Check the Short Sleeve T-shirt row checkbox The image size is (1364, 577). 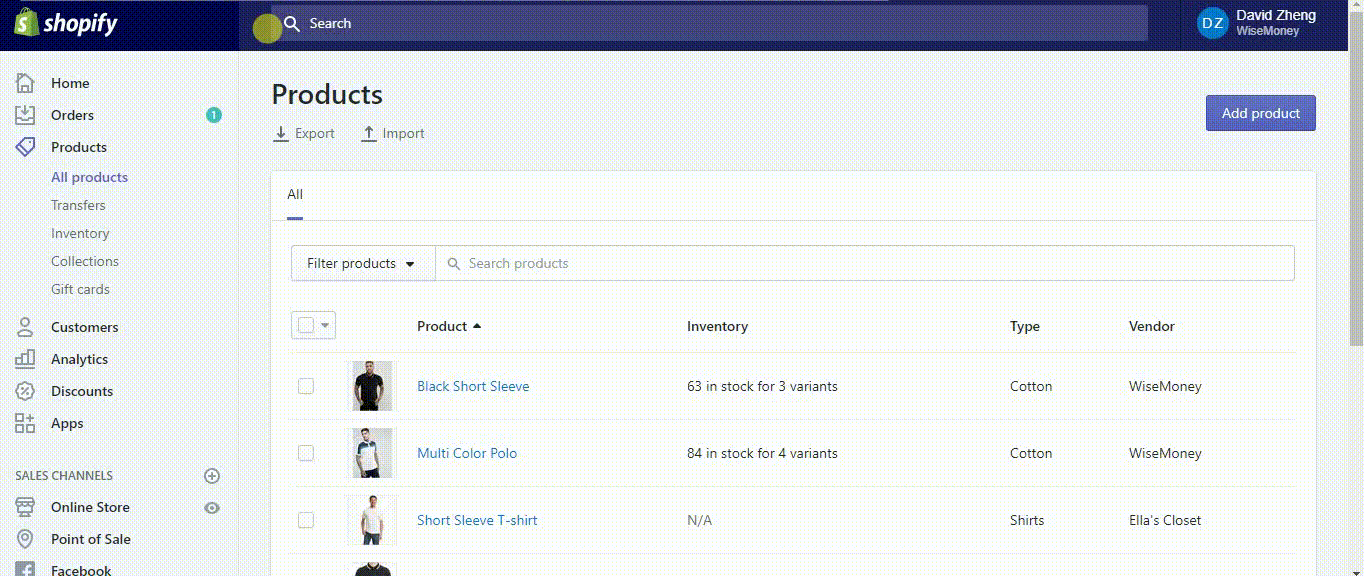click(306, 520)
